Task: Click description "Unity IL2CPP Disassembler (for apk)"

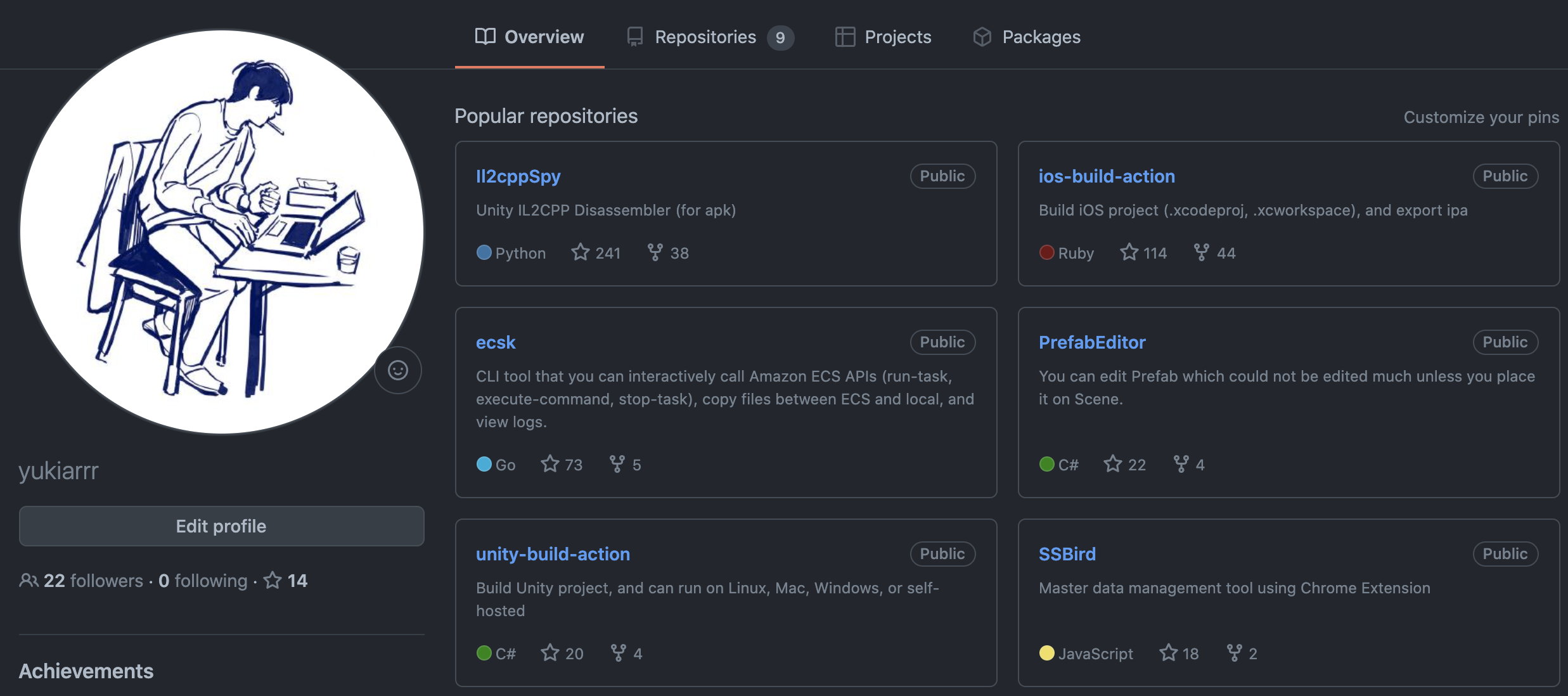Action: click(x=606, y=210)
